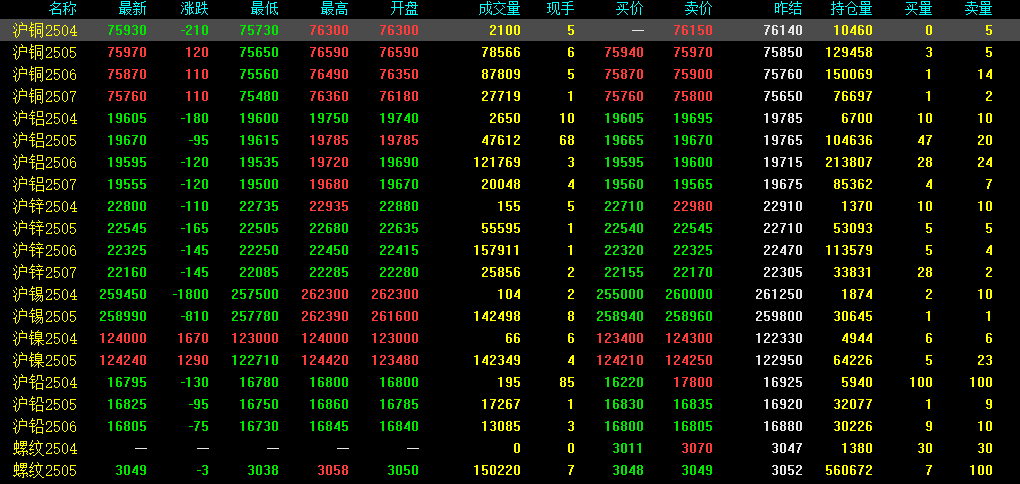This screenshot has height=484, width=1020.
Task: Select the 沪锡2504 contract
Action: click(45, 295)
